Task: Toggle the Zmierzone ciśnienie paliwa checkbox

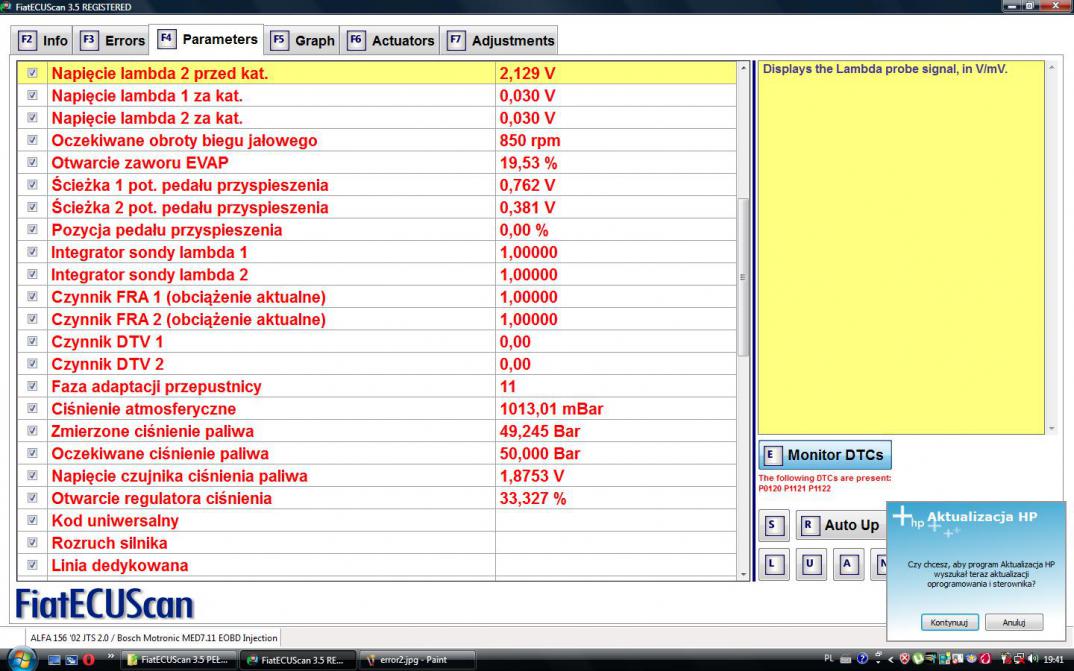Action: click(33, 432)
